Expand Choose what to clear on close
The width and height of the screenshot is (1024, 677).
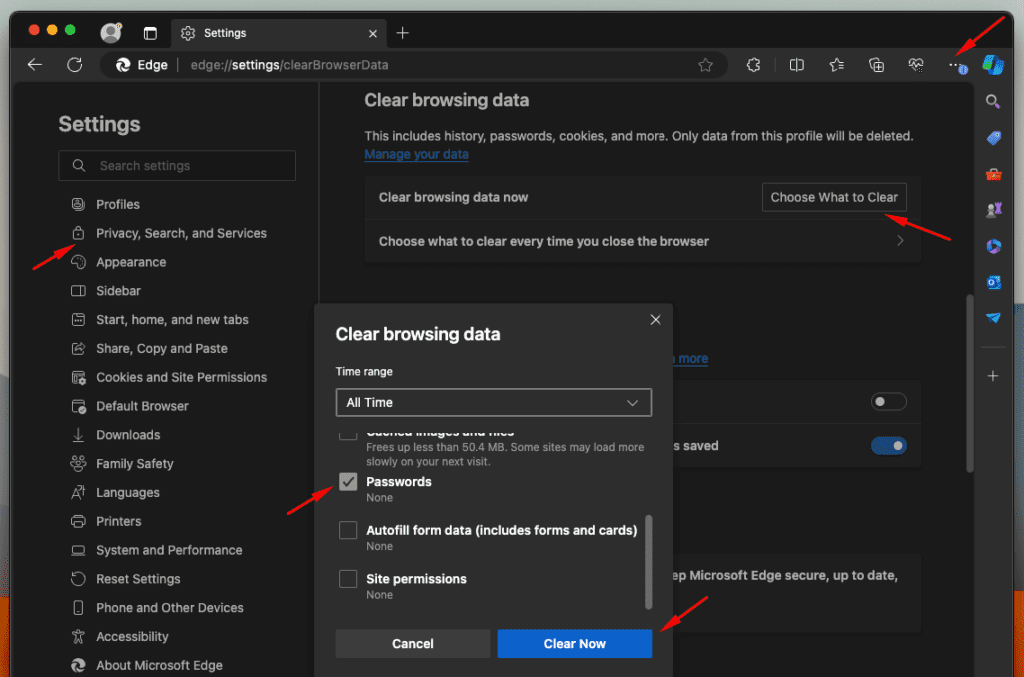pos(642,241)
